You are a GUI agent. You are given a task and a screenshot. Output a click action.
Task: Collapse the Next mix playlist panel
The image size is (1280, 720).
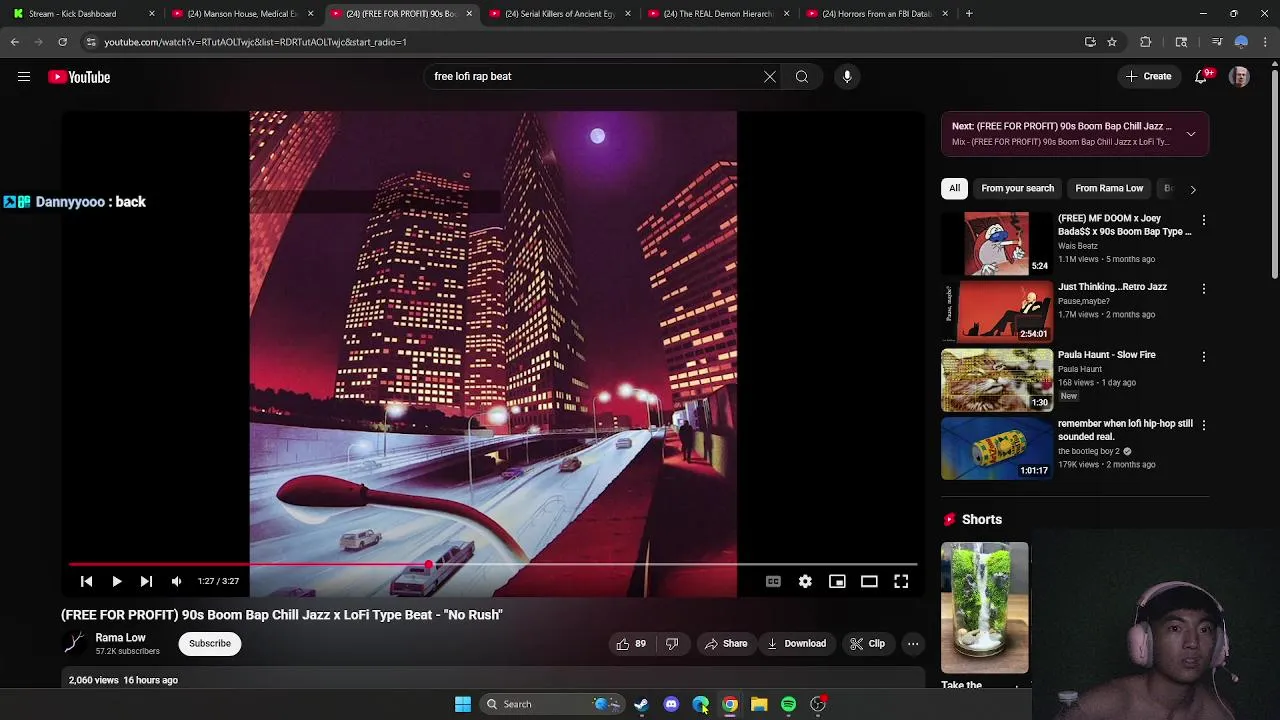point(1191,134)
